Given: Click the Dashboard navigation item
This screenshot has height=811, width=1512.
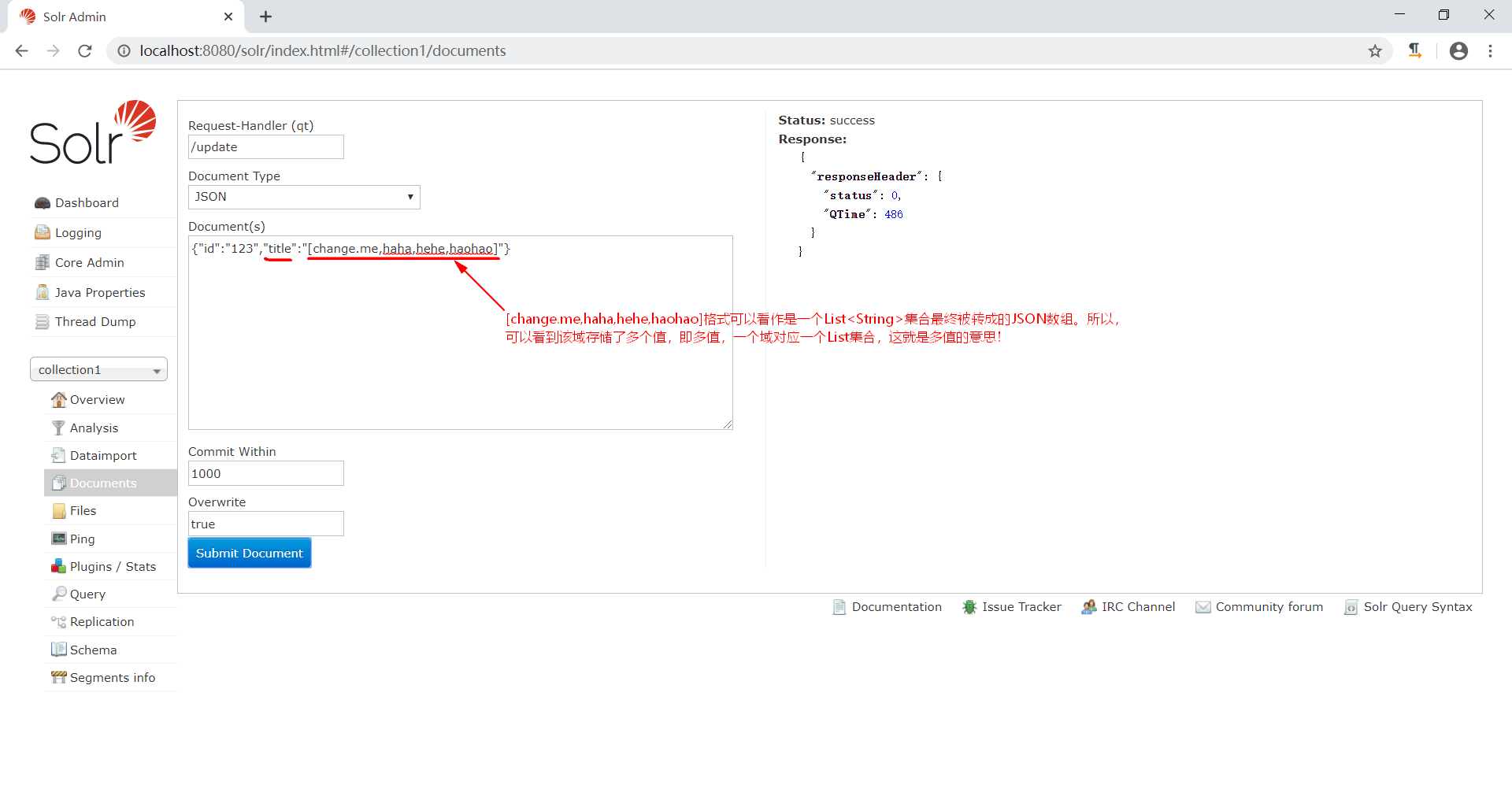Looking at the screenshot, I should tap(86, 202).
